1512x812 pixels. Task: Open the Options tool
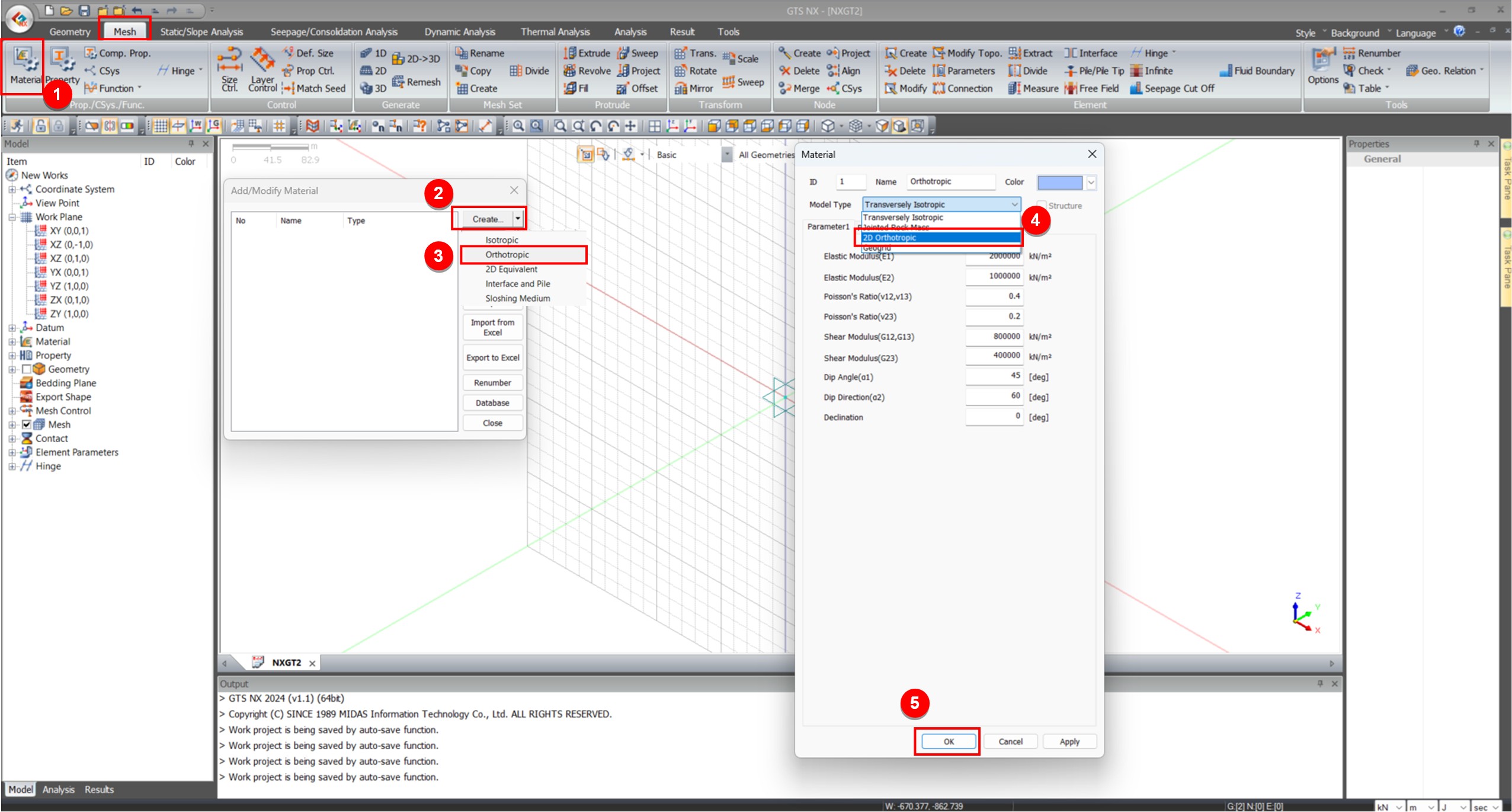coord(1322,67)
